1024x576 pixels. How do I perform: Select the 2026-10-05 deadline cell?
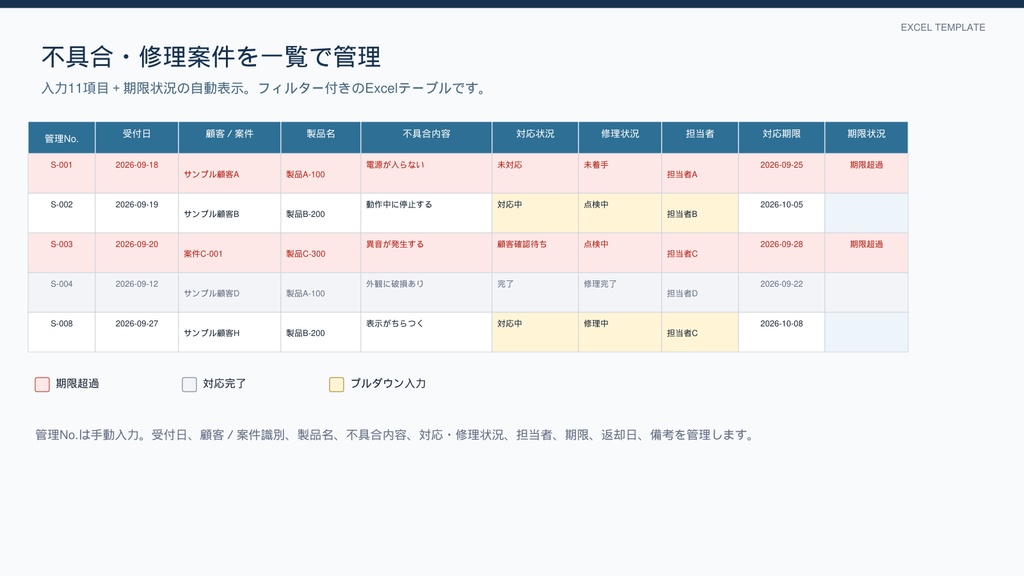click(781, 214)
